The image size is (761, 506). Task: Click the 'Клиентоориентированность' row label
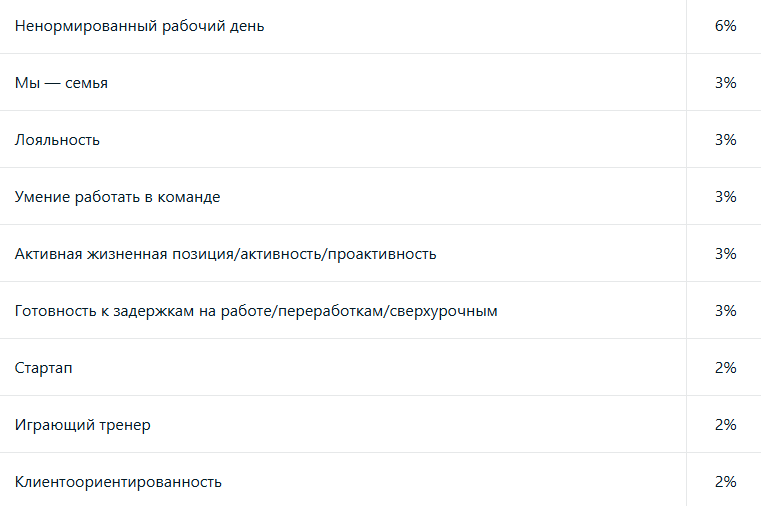118,482
